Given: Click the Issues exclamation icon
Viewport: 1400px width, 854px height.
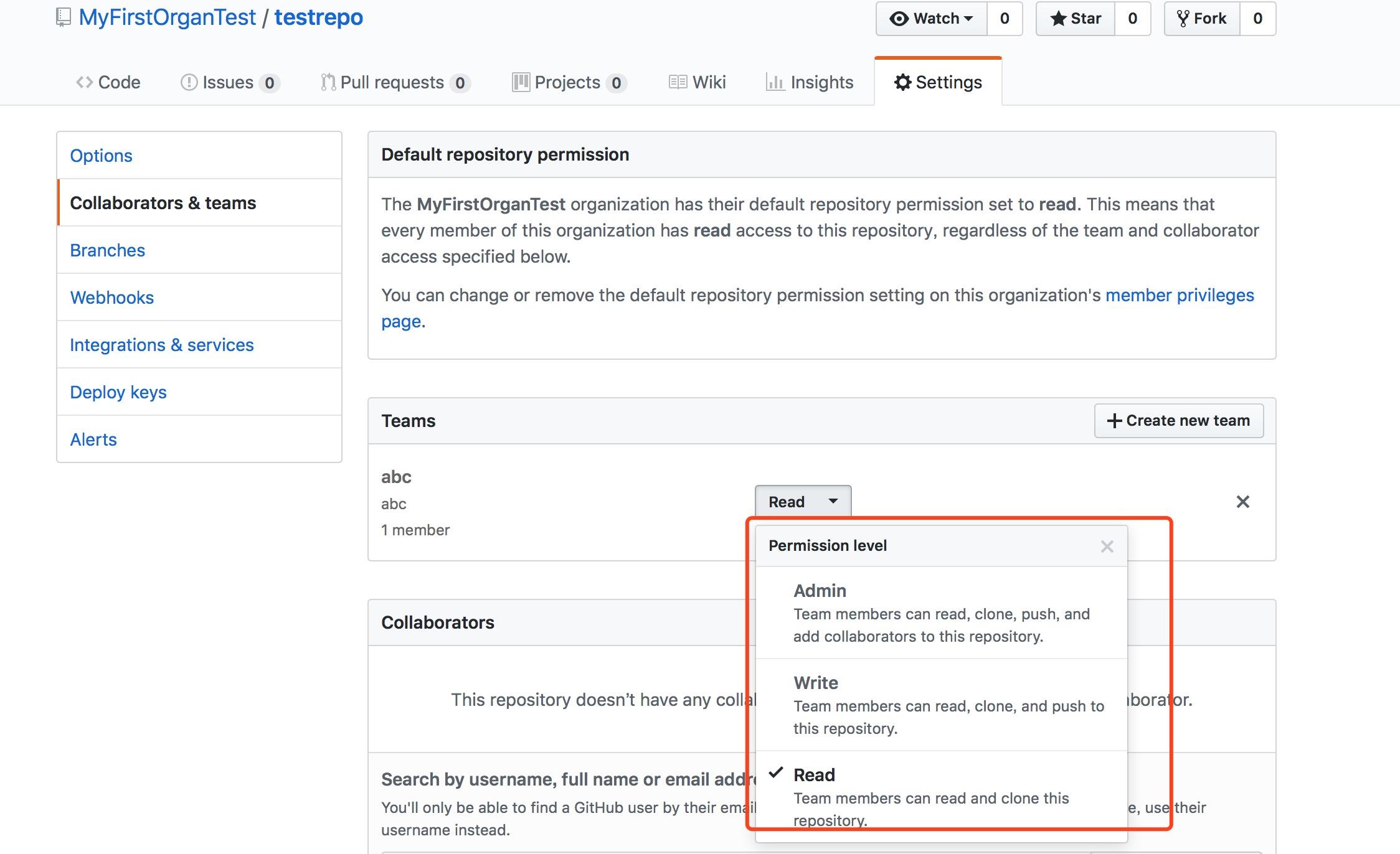Looking at the screenshot, I should tap(189, 82).
